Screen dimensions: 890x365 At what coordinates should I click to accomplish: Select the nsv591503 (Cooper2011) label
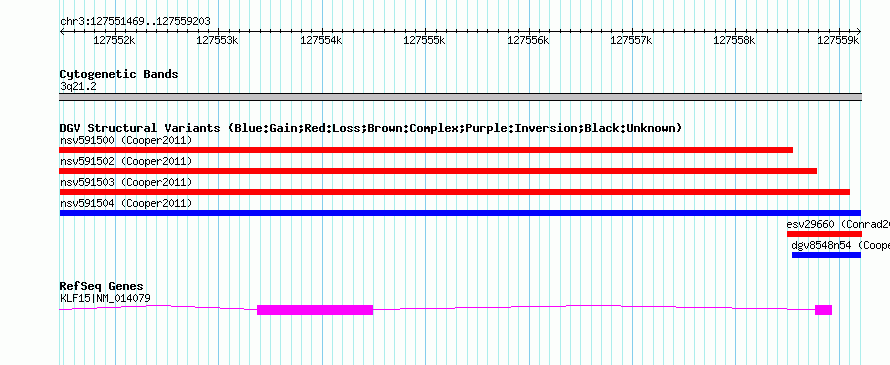(x=126, y=182)
